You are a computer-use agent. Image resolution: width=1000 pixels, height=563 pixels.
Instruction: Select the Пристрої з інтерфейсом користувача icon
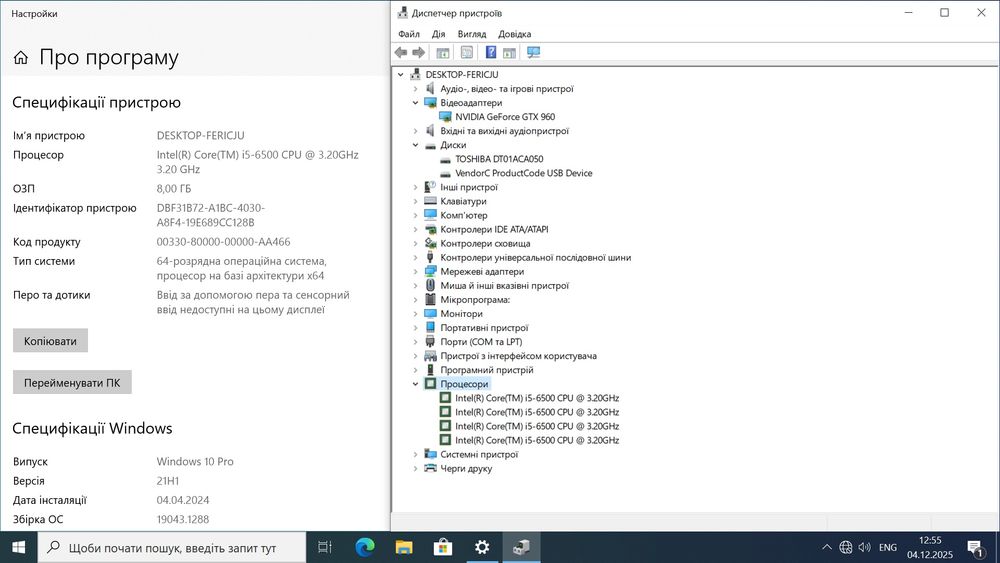[x=430, y=356]
